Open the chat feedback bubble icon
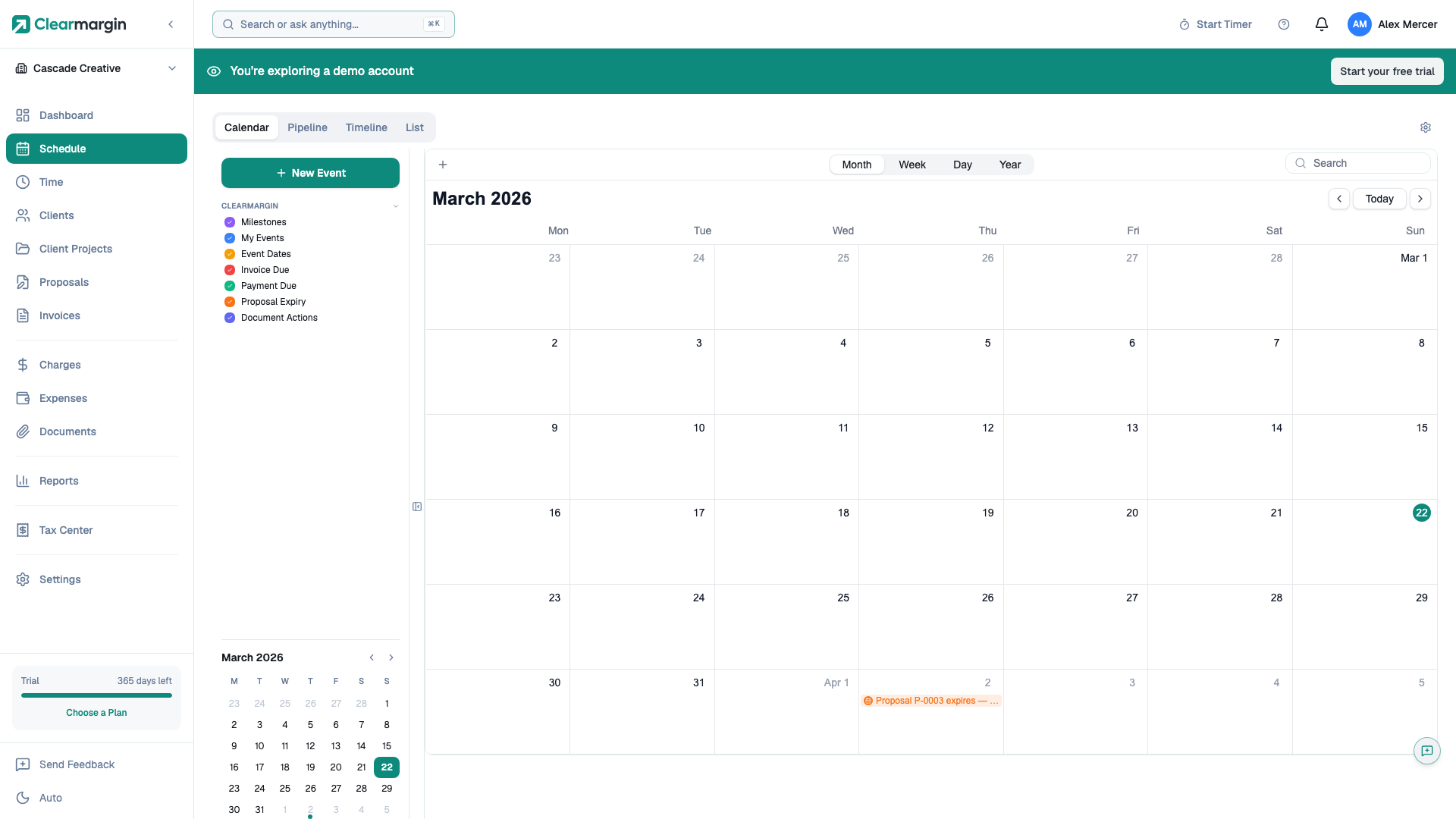The image size is (1456, 819). pos(1426,751)
